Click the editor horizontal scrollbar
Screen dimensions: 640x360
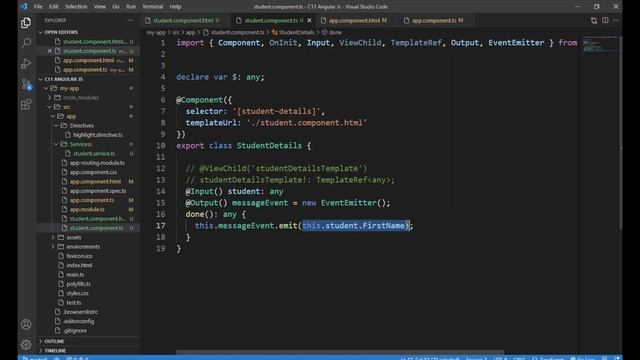340,352
